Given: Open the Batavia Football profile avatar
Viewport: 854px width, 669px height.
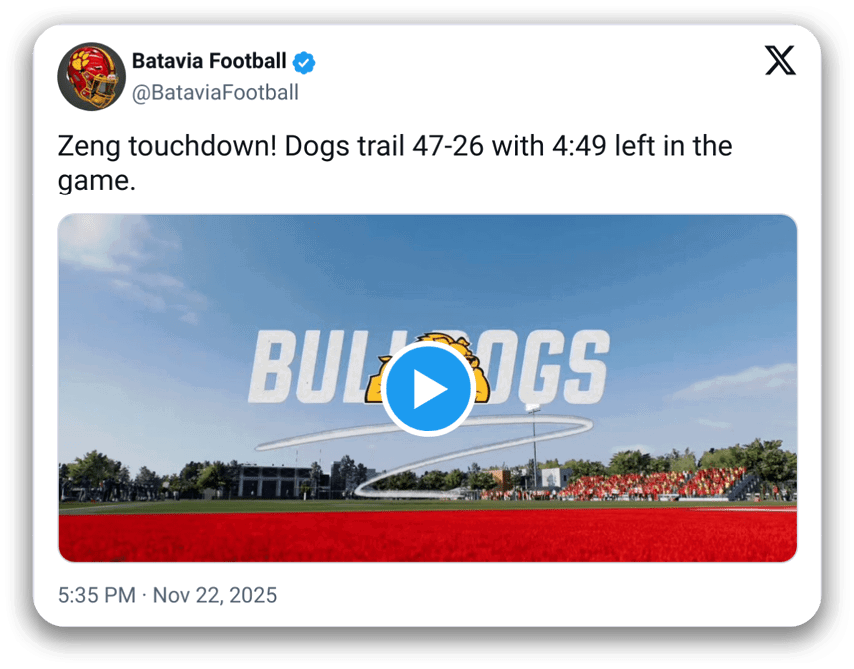Looking at the screenshot, I should [90, 76].
